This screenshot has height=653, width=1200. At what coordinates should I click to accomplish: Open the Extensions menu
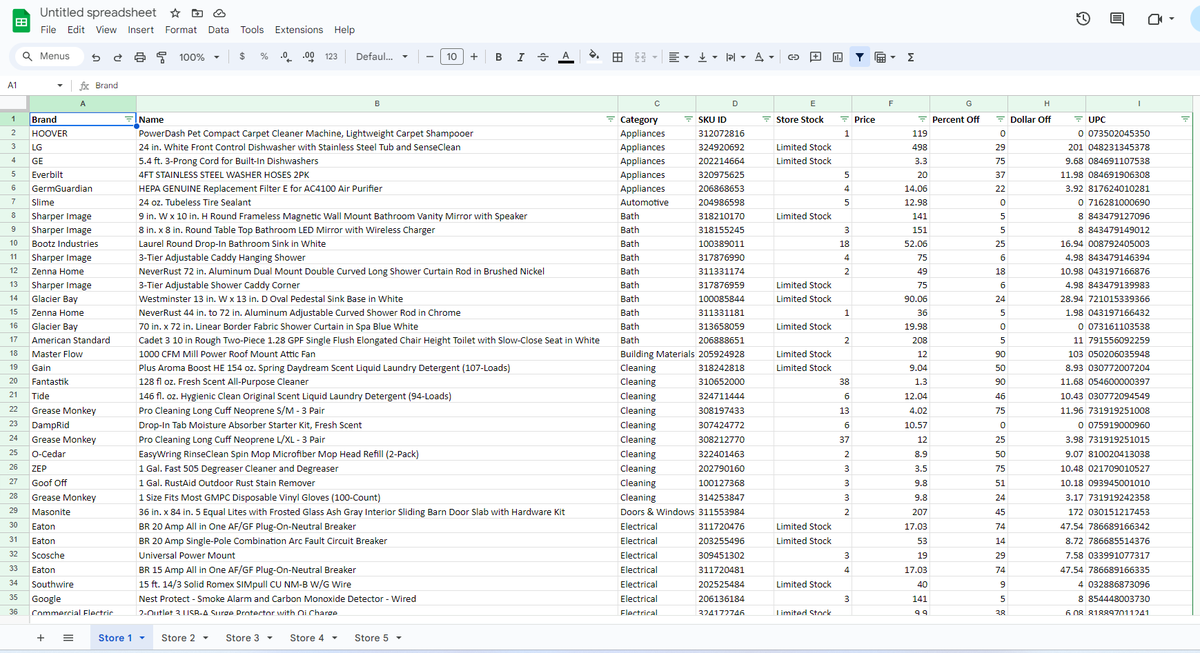click(299, 30)
